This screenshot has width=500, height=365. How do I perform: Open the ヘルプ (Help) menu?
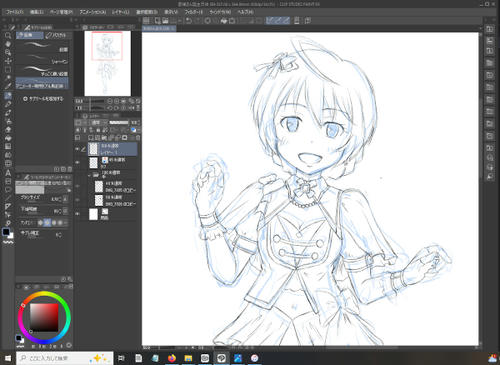245,12
